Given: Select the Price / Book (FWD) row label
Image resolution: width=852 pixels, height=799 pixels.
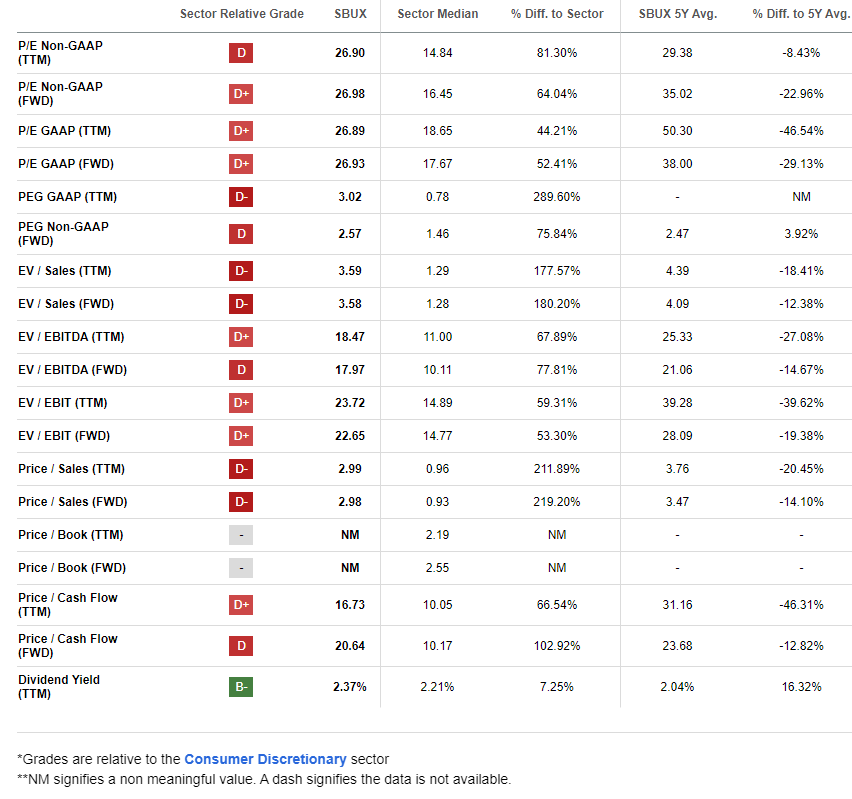Looking at the screenshot, I should click(72, 568).
